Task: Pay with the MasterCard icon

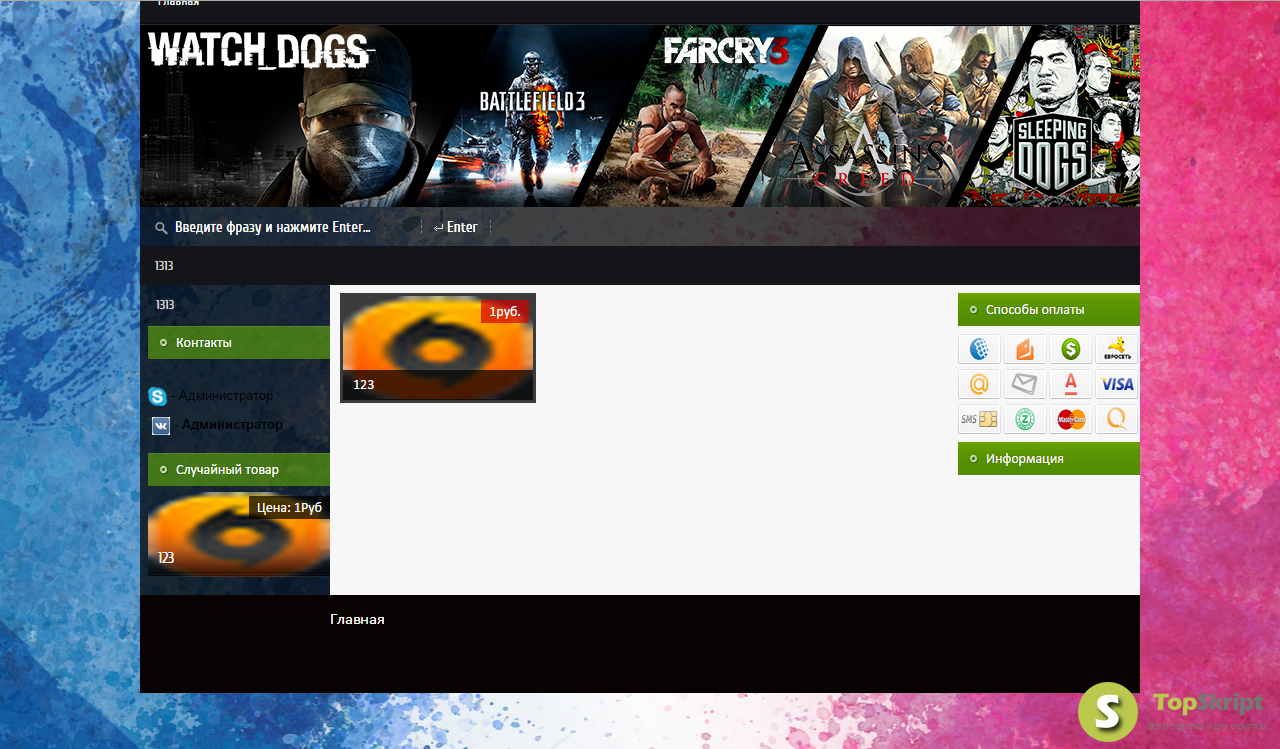Action: point(1071,419)
